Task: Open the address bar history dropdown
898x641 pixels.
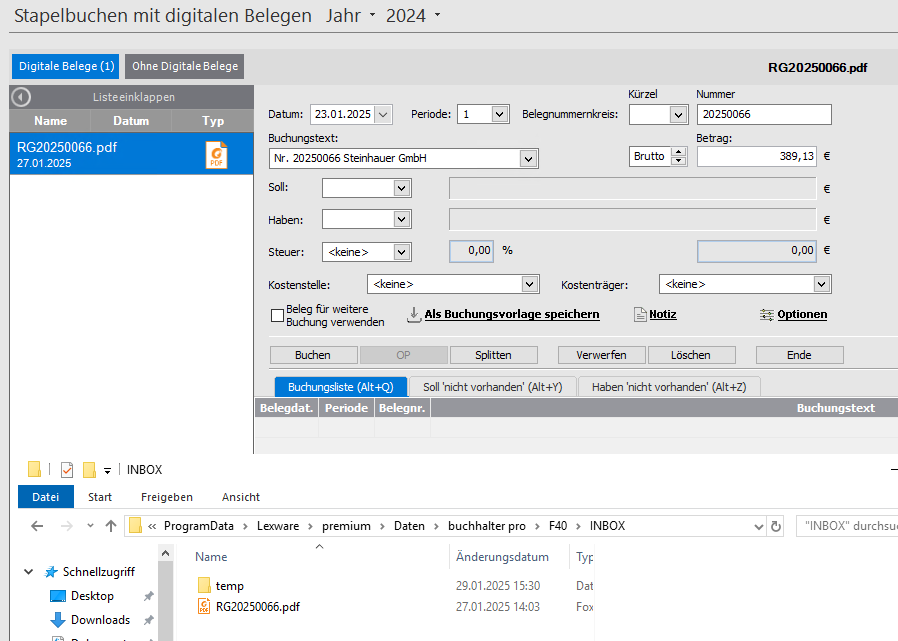Action: [758, 526]
